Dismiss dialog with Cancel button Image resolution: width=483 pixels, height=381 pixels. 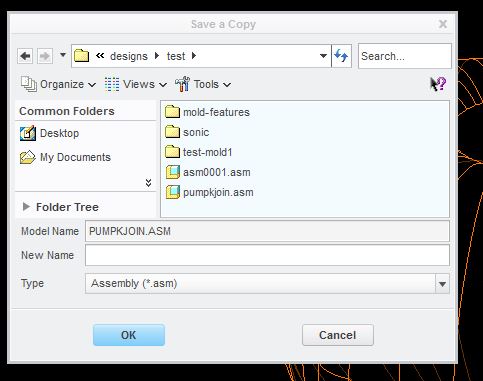(x=338, y=335)
